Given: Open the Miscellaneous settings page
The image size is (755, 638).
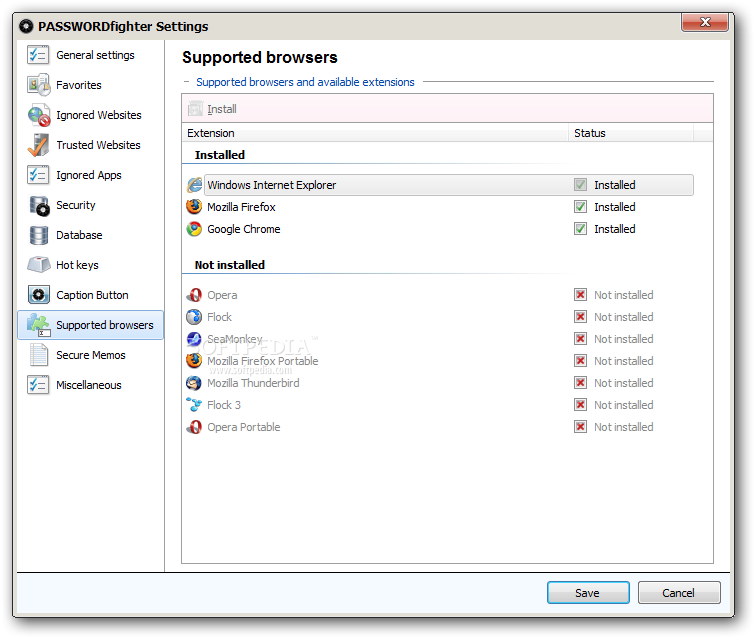Looking at the screenshot, I should click(91, 385).
